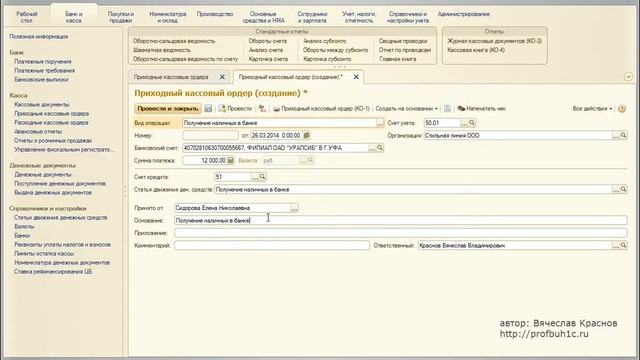
Task: Click the Провести и закрыть button
Action: pos(168,109)
